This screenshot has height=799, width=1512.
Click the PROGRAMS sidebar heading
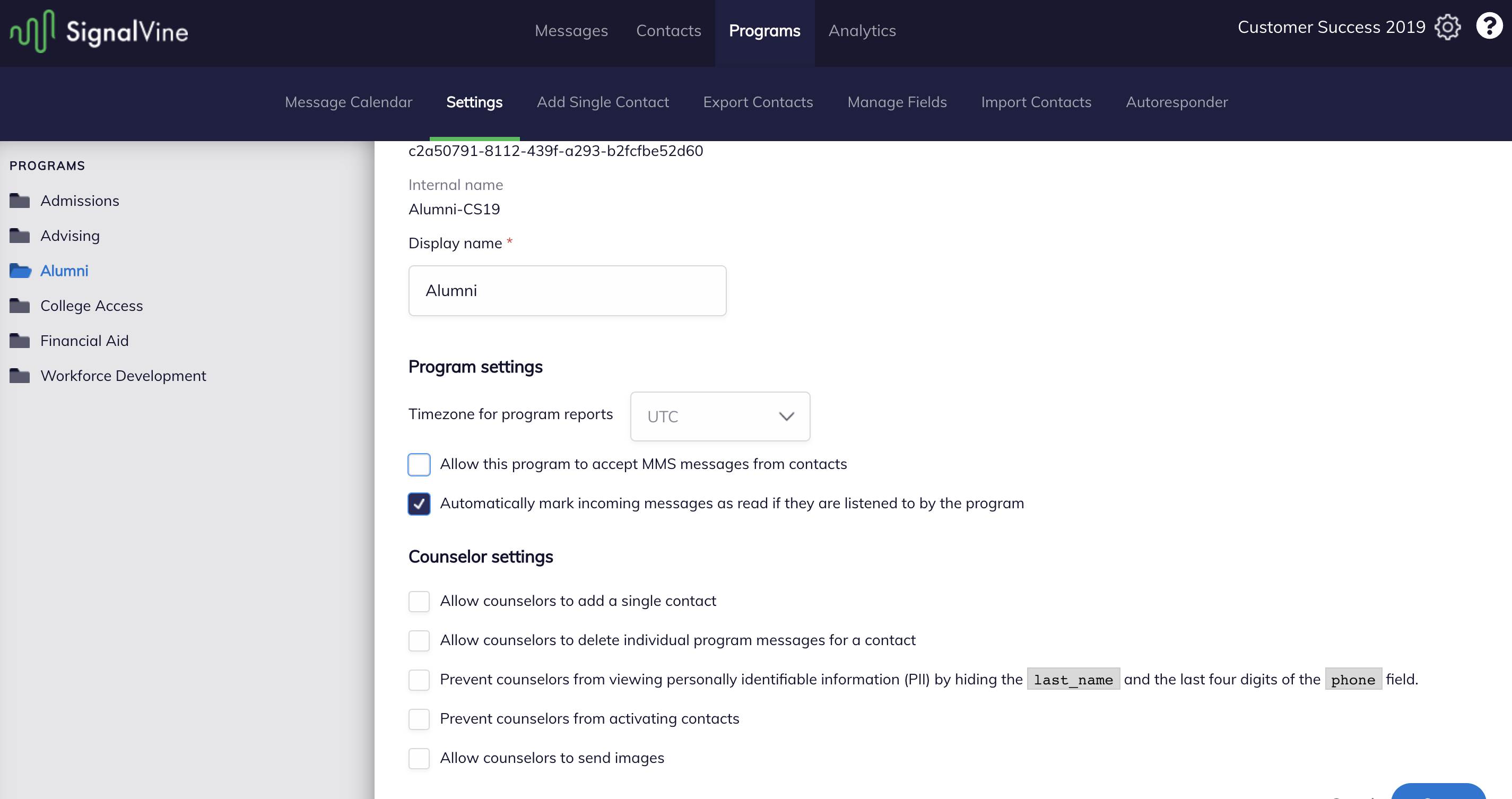47,166
